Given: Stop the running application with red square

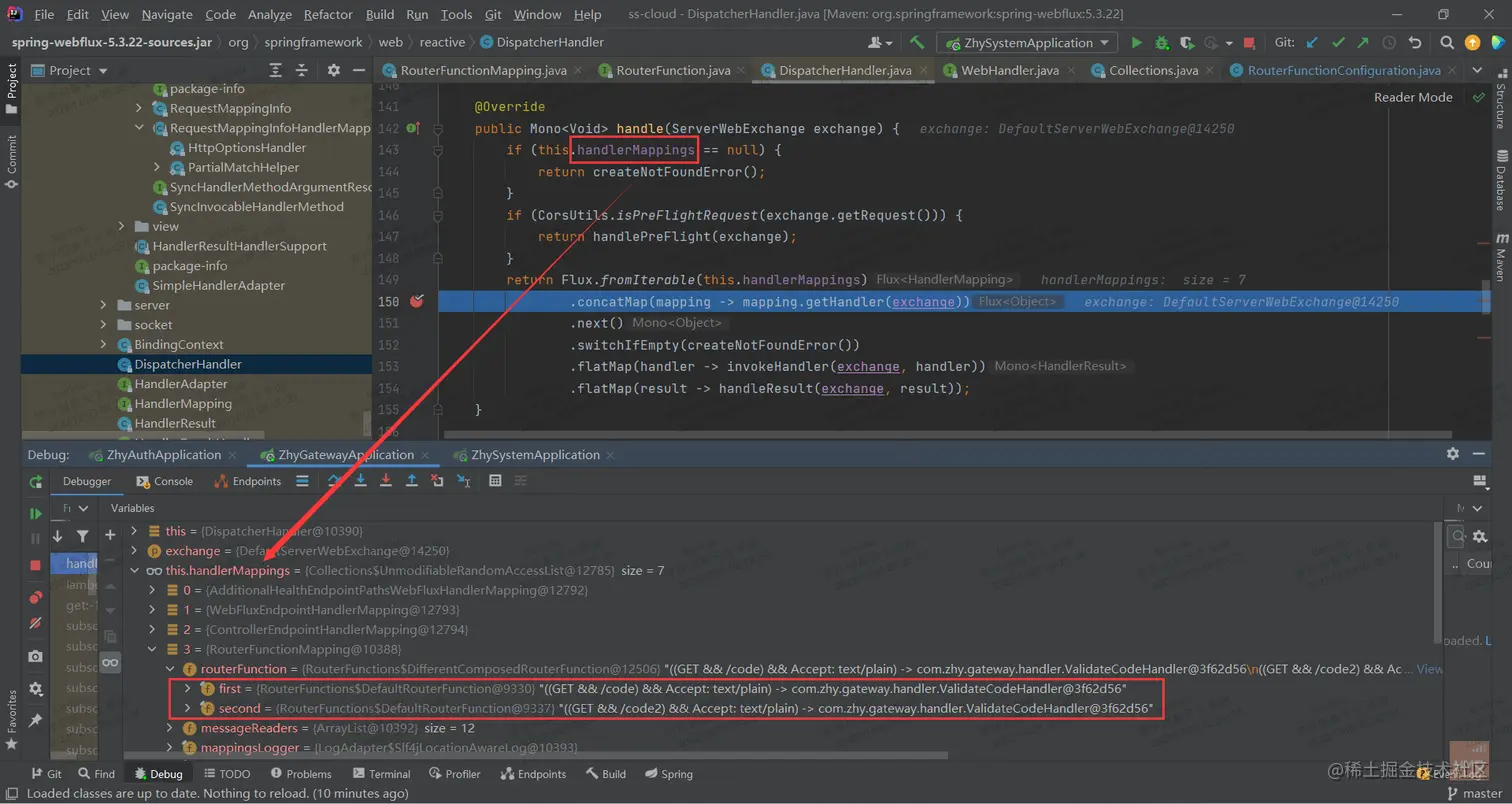Looking at the screenshot, I should [1249, 43].
